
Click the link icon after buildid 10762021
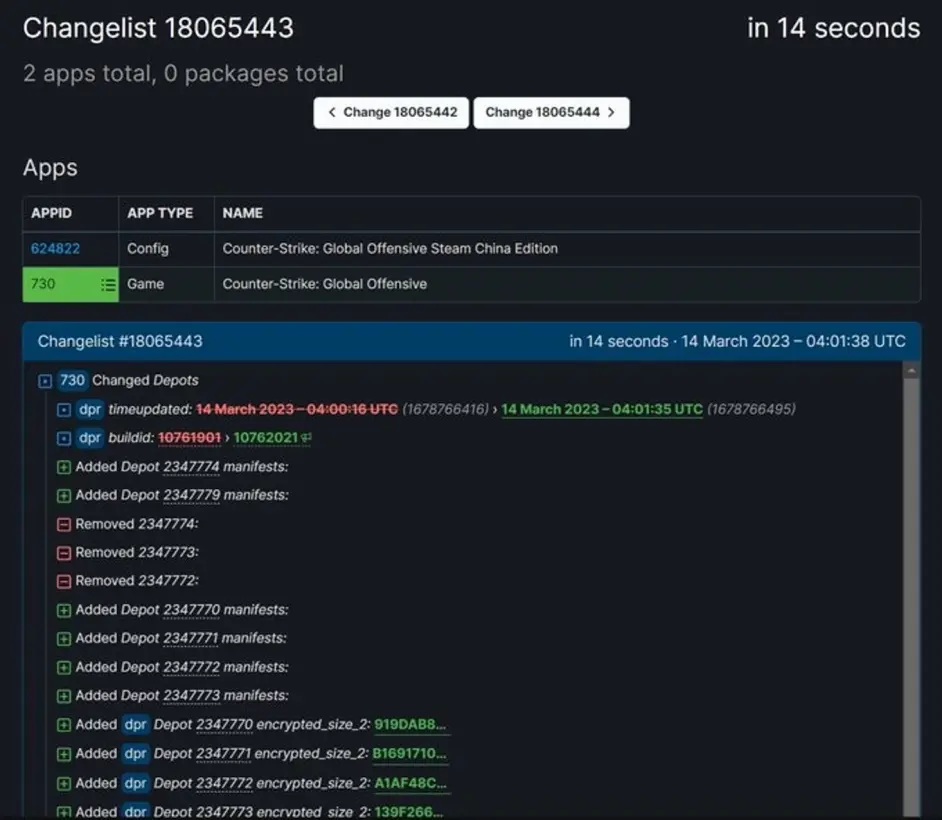click(305, 438)
